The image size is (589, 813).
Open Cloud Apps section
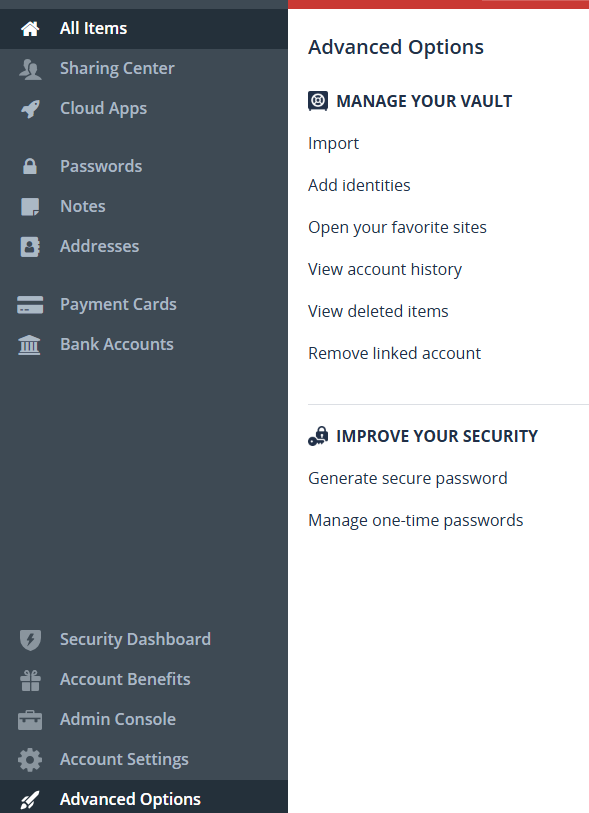144,108
